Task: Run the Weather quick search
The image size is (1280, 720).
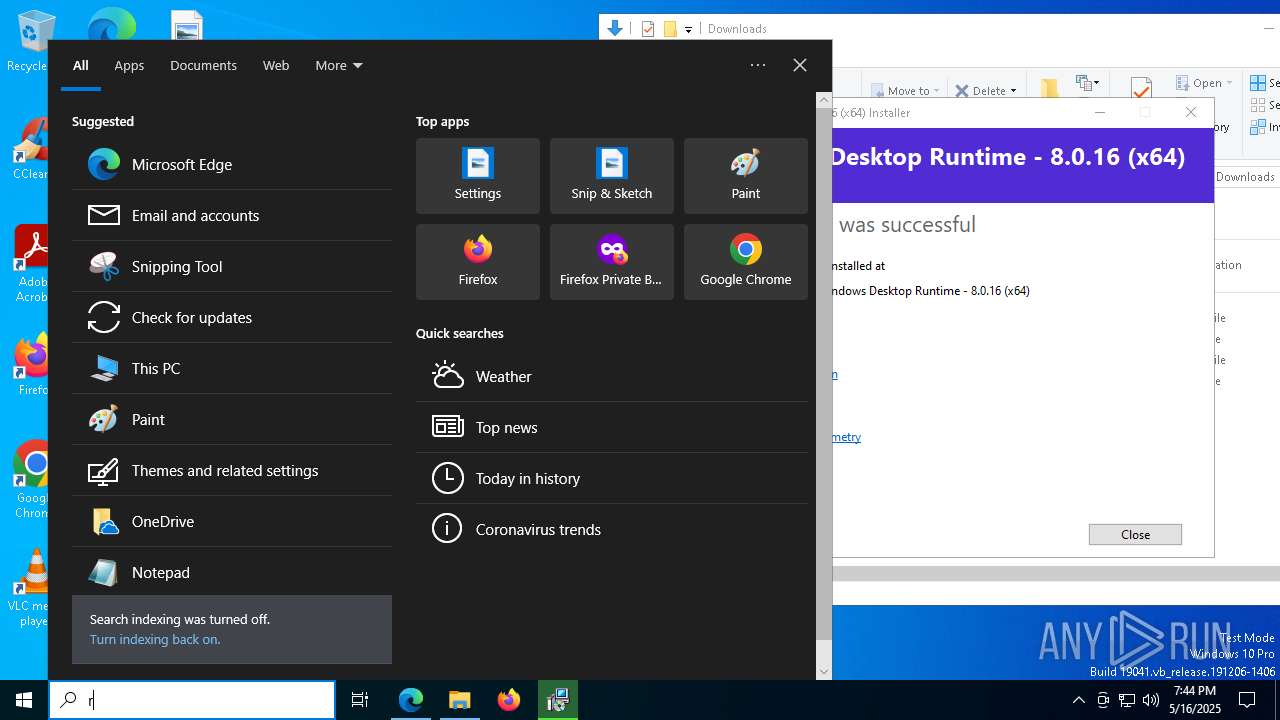Action: click(612, 376)
